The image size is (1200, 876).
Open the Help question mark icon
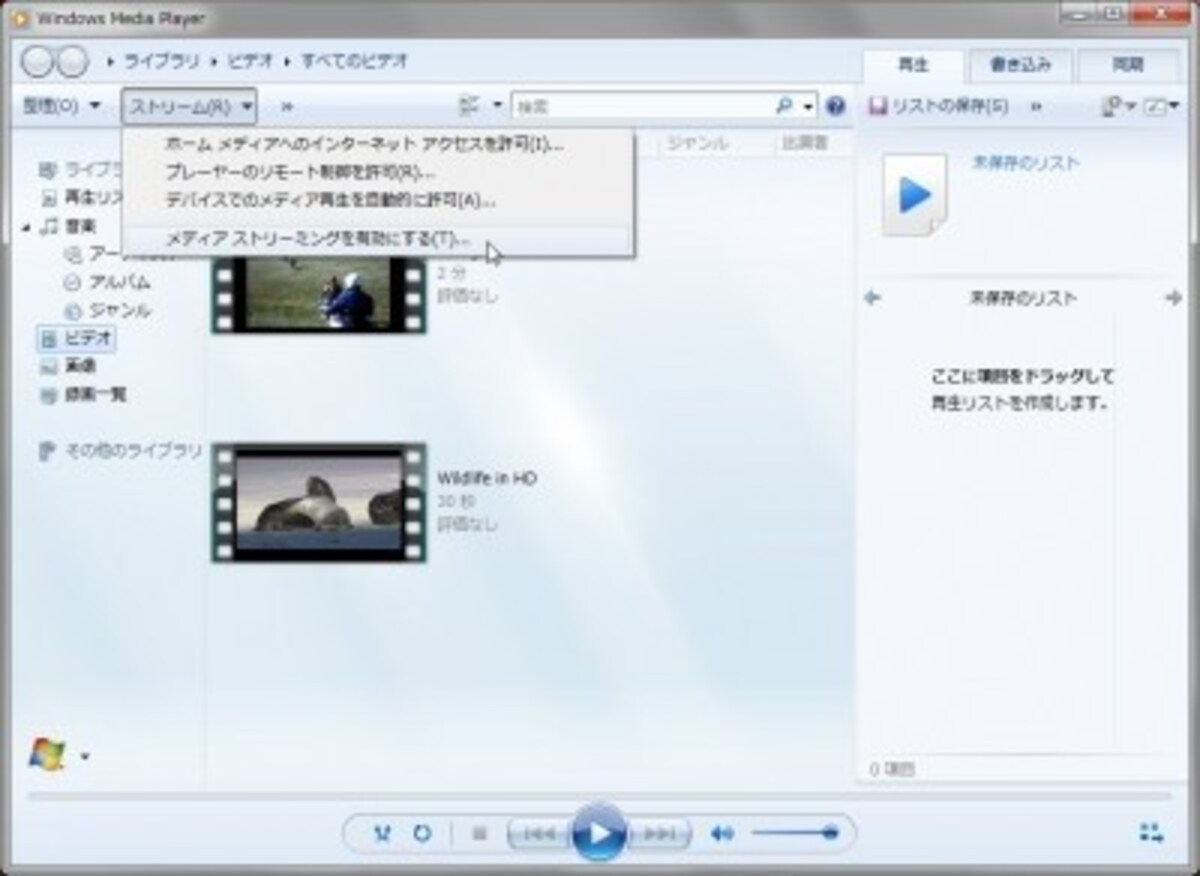point(836,106)
